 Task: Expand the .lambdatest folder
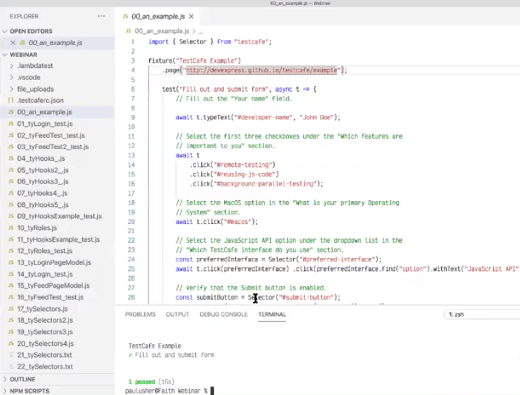35,66
